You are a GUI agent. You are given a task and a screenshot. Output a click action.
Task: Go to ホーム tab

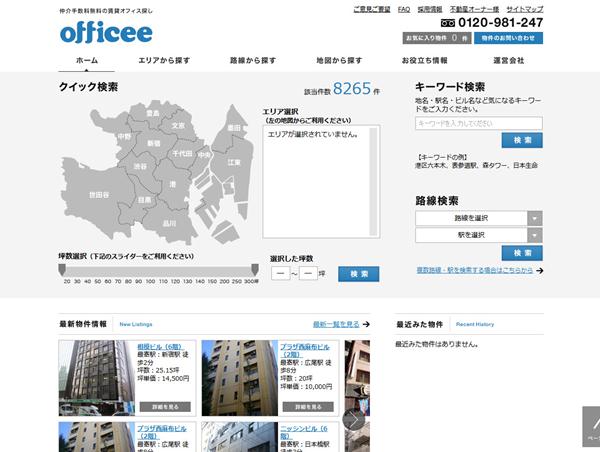click(x=87, y=60)
